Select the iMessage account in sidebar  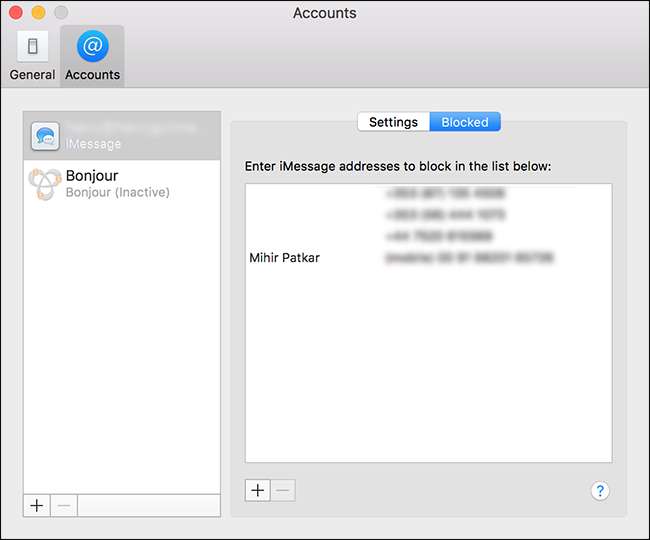(x=122, y=136)
